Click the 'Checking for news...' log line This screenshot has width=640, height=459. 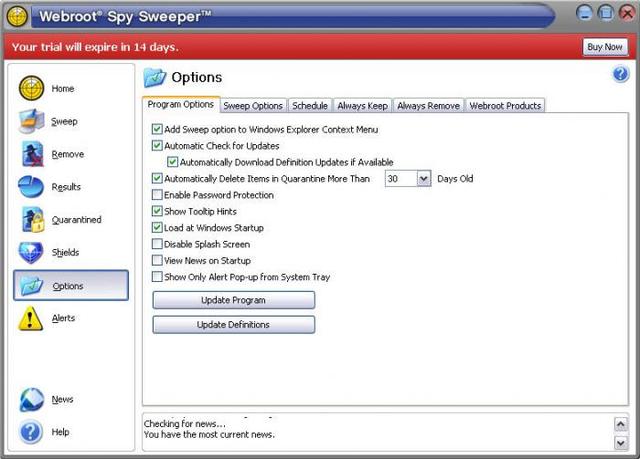click(184, 424)
